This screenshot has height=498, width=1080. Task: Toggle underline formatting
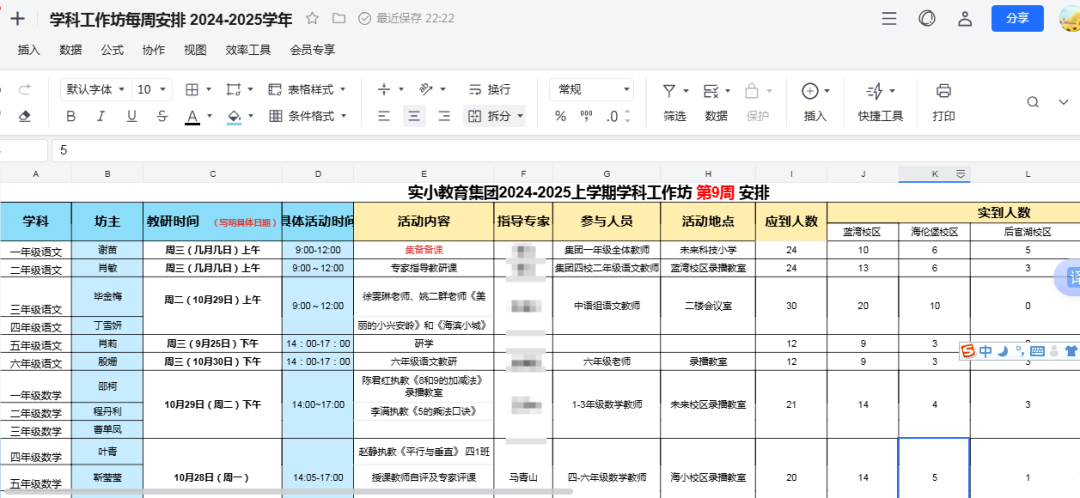(131, 116)
